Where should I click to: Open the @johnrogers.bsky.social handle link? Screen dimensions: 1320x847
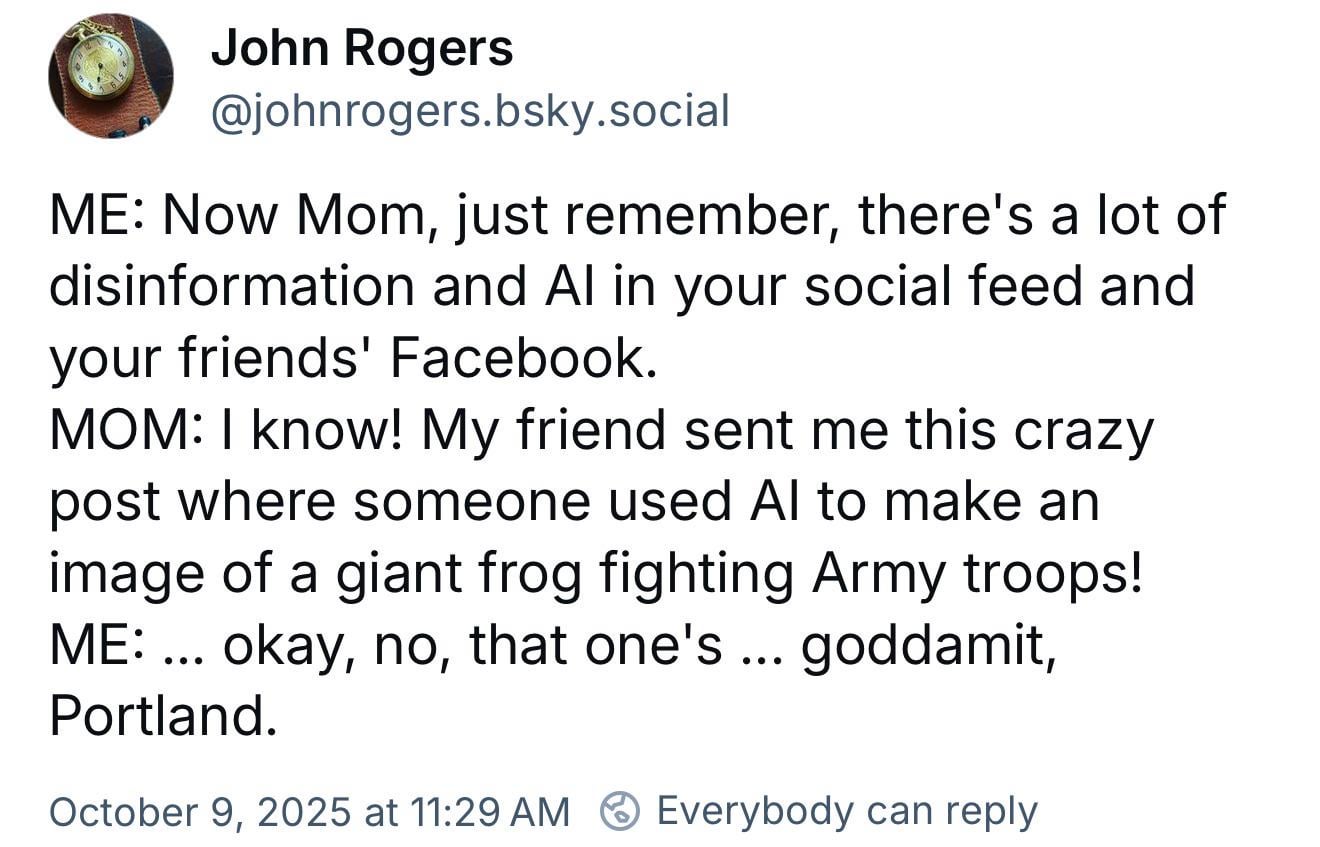[469, 111]
